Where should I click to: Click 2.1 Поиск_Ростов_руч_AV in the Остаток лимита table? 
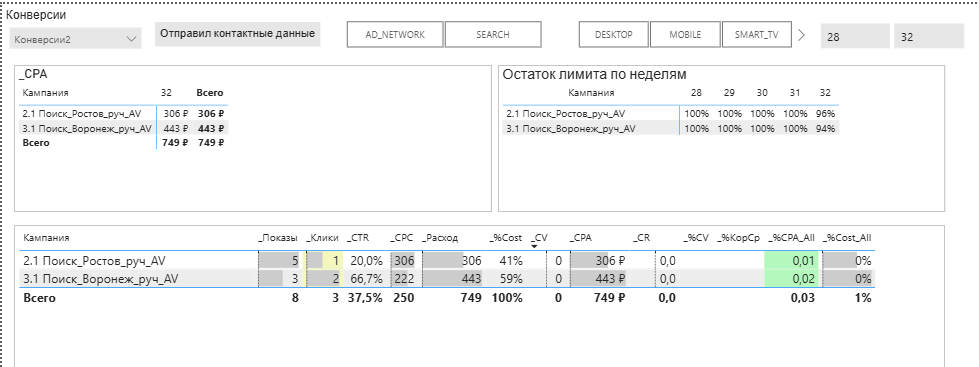click(x=566, y=114)
